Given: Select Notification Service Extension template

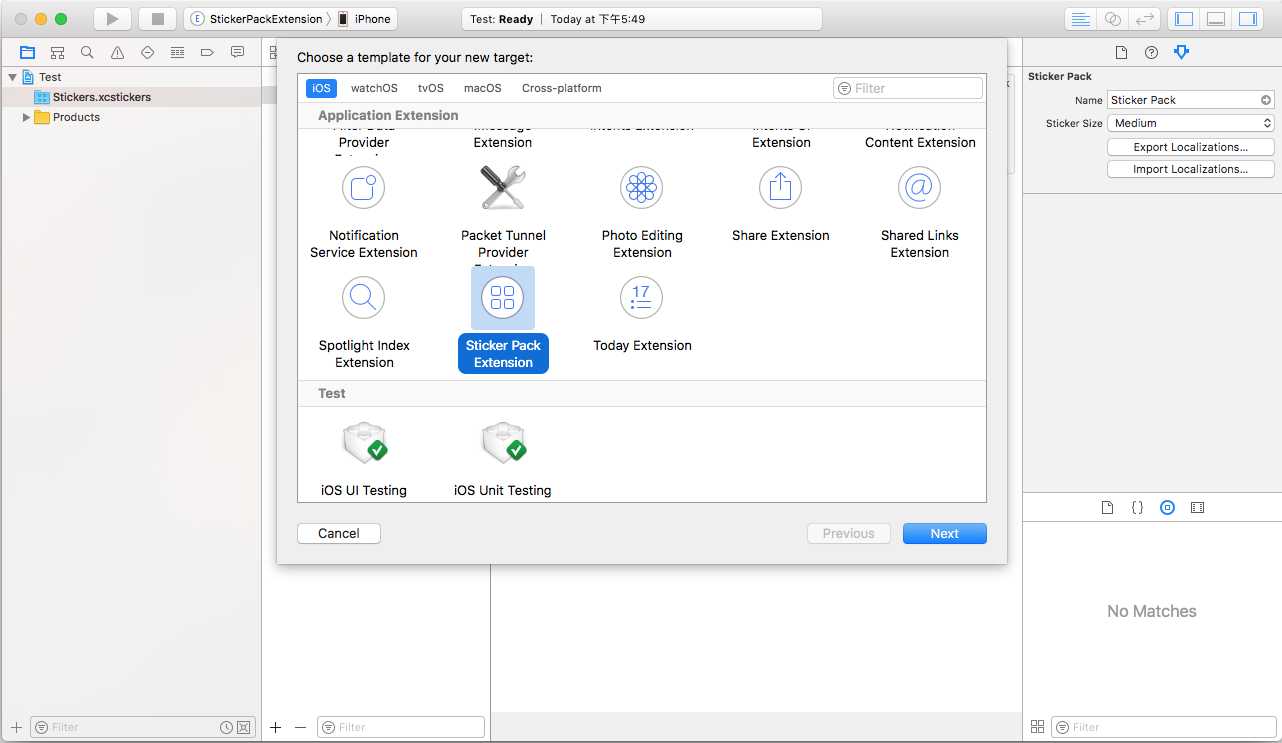Looking at the screenshot, I should pos(364,212).
